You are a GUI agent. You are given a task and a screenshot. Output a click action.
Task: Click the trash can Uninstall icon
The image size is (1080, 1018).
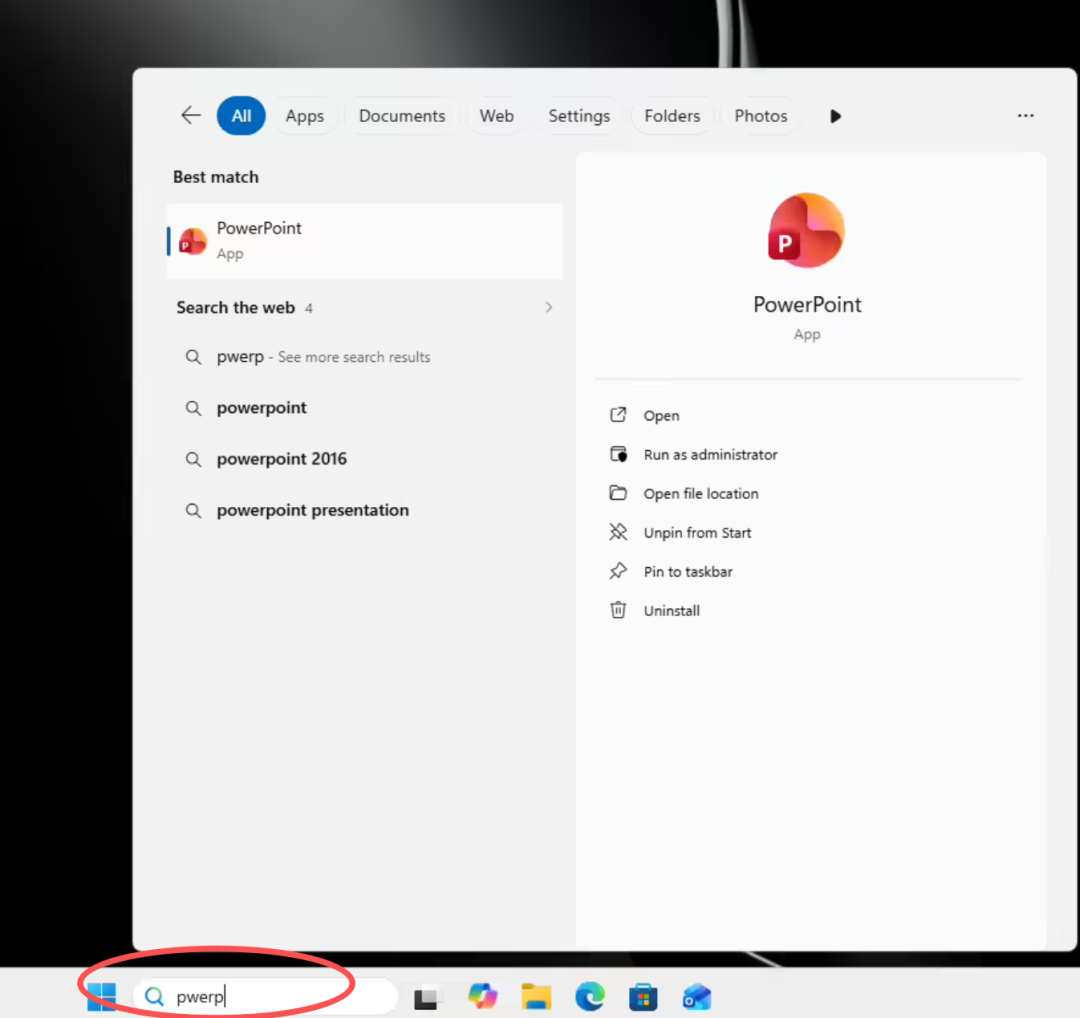pyautogui.click(x=619, y=610)
